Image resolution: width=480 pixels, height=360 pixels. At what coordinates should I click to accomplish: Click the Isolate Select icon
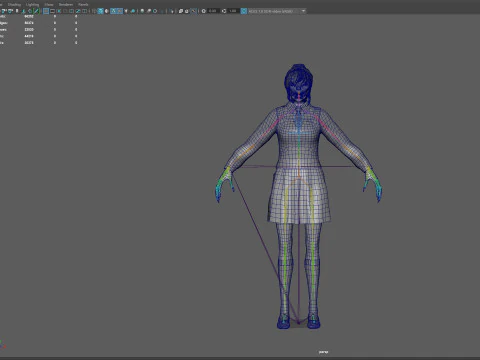[x=172, y=11]
